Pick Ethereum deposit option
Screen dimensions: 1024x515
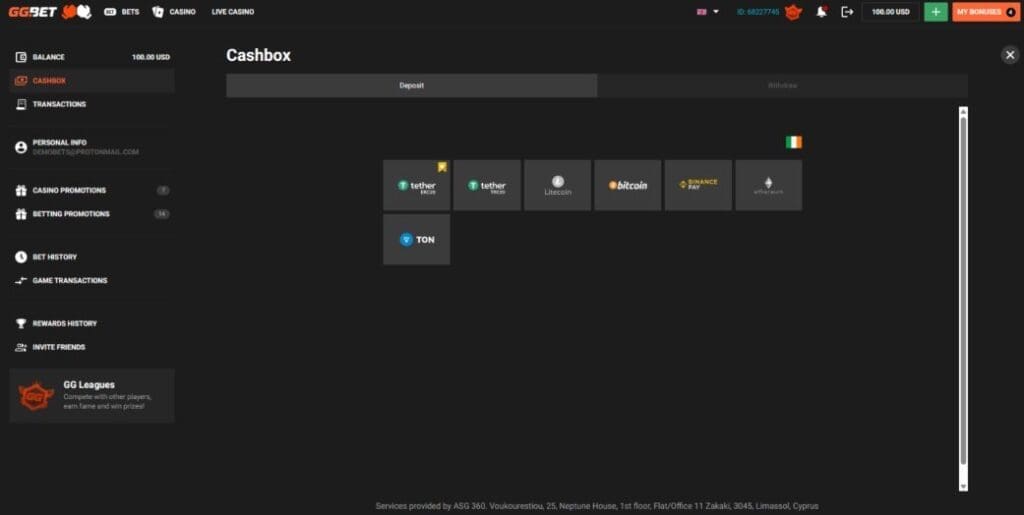[x=768, y=185]
